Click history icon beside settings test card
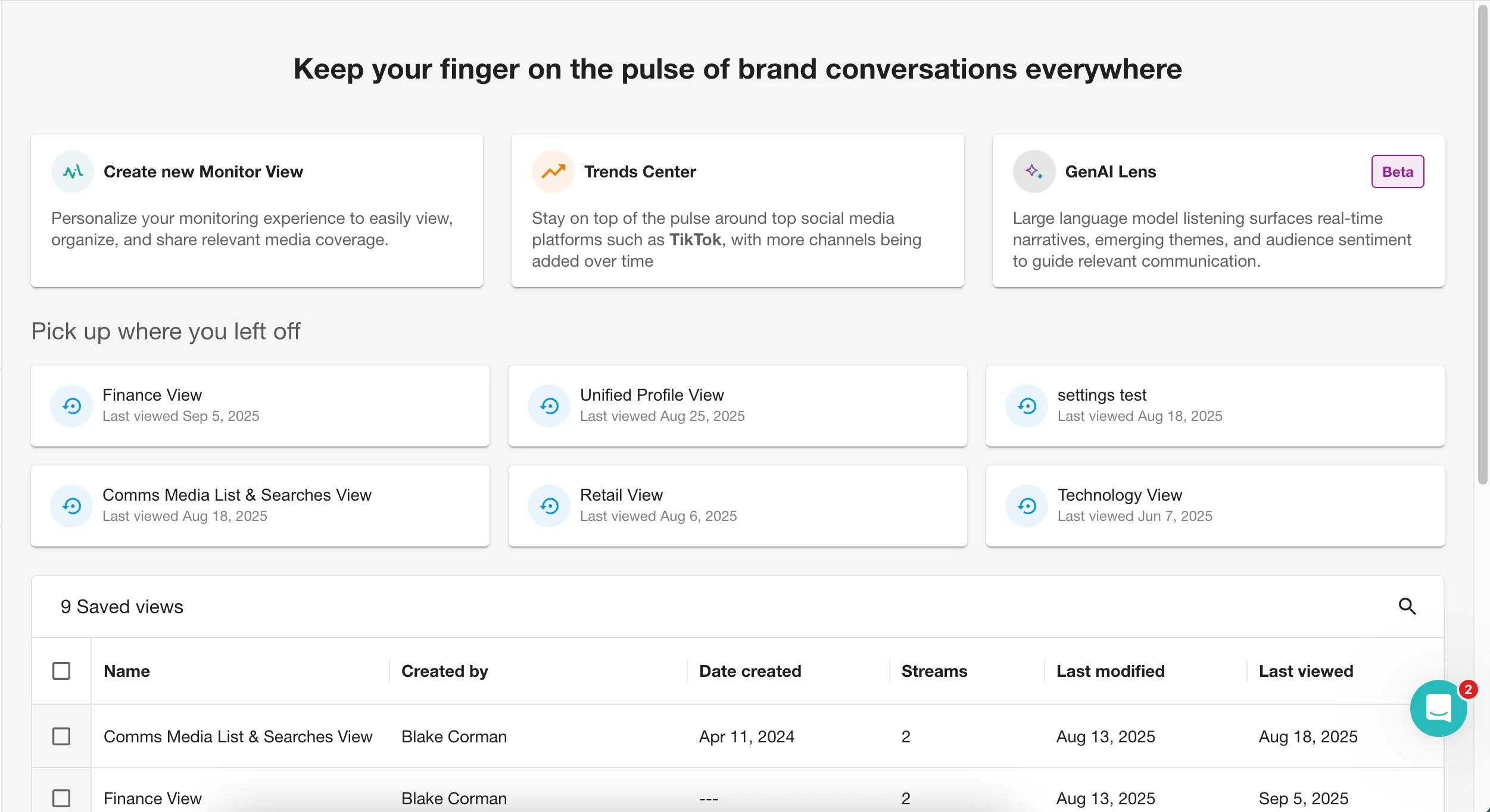1490x812 pixels. (1027, 407)
